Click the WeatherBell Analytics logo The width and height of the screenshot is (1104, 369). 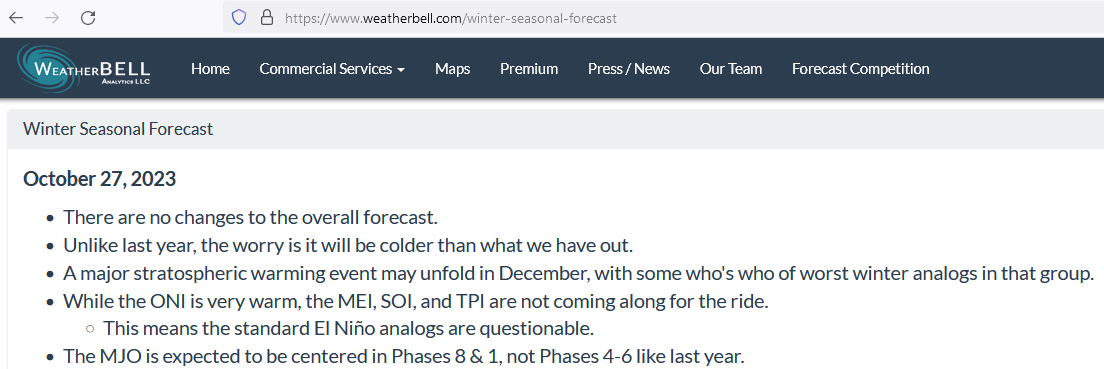click(x=84, y=68)
